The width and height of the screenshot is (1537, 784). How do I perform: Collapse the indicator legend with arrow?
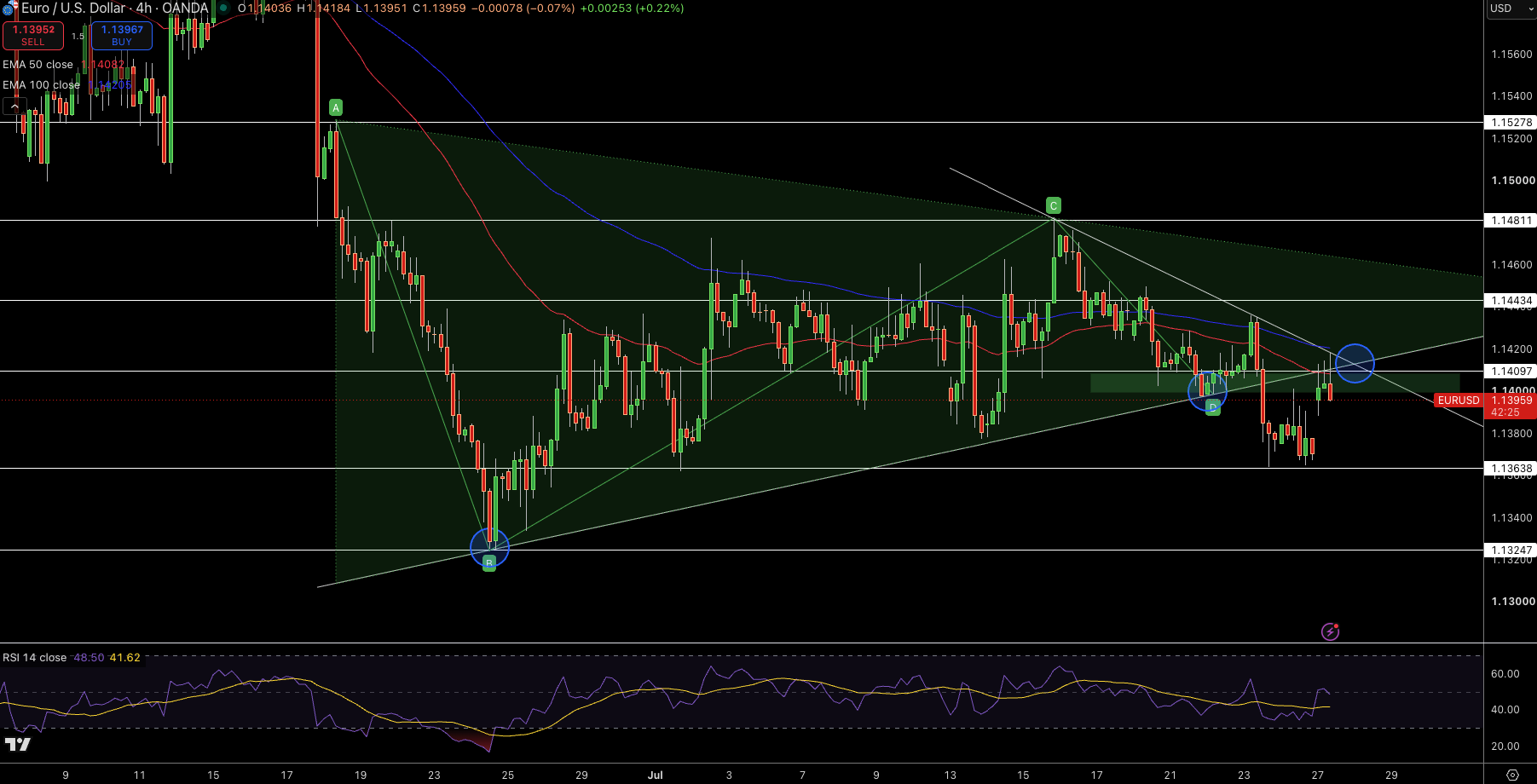(14, 107)
